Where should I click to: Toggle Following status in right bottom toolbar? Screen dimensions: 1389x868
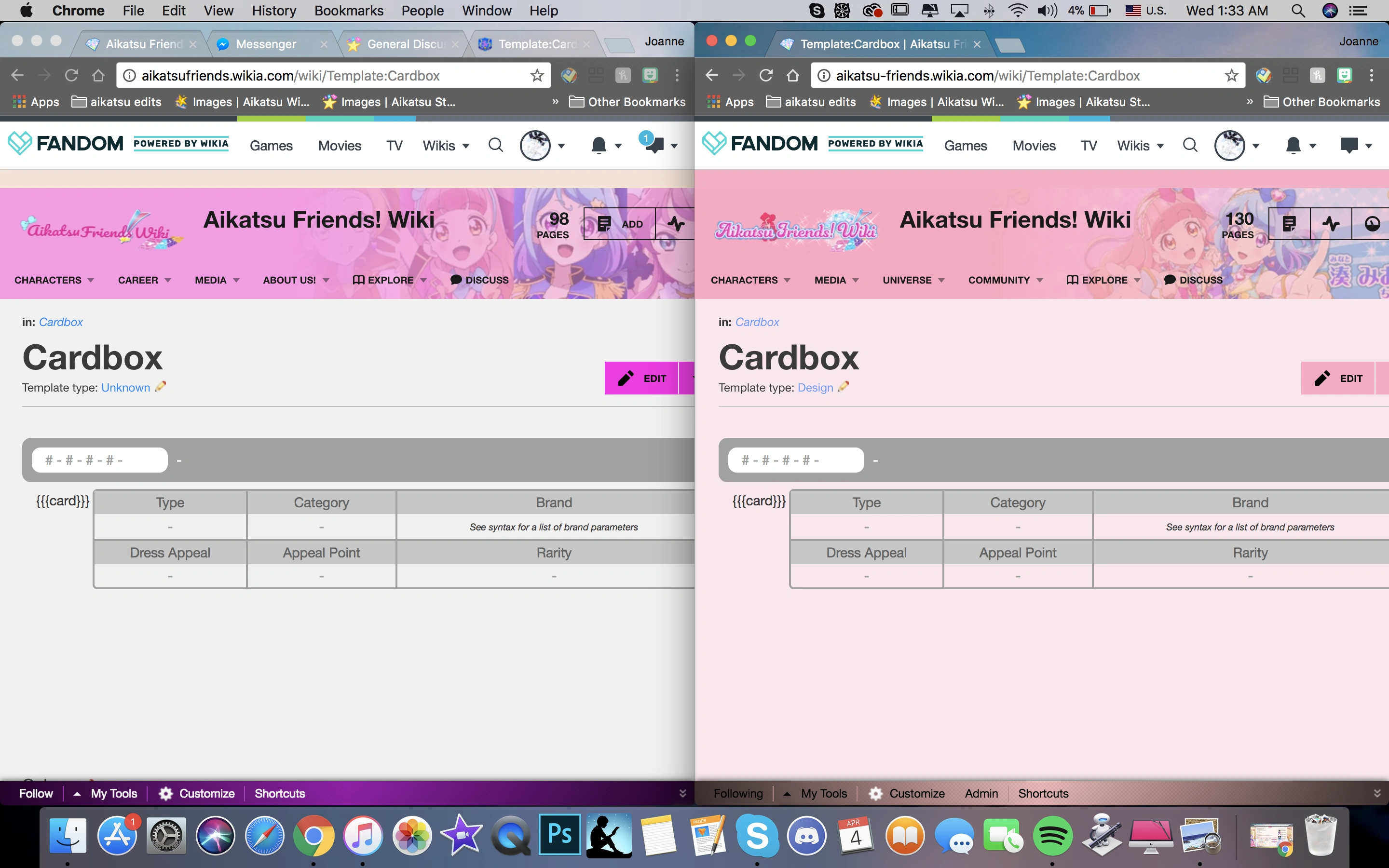point(738,793)
